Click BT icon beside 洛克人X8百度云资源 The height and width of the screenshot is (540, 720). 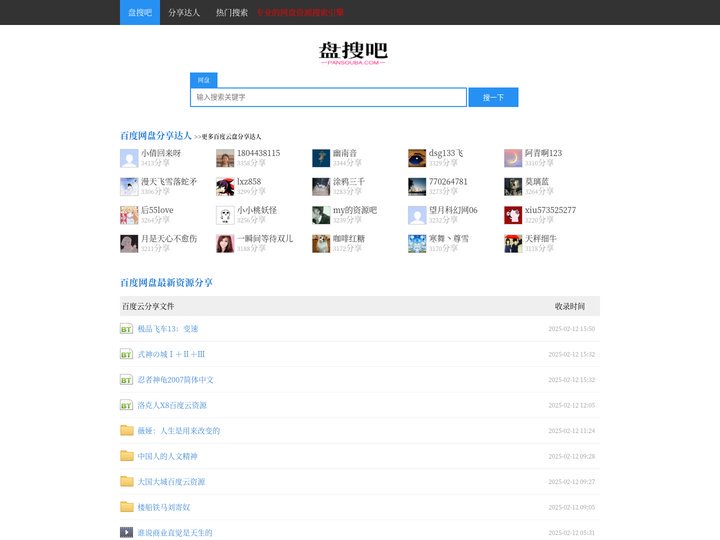tap(126, 405)
